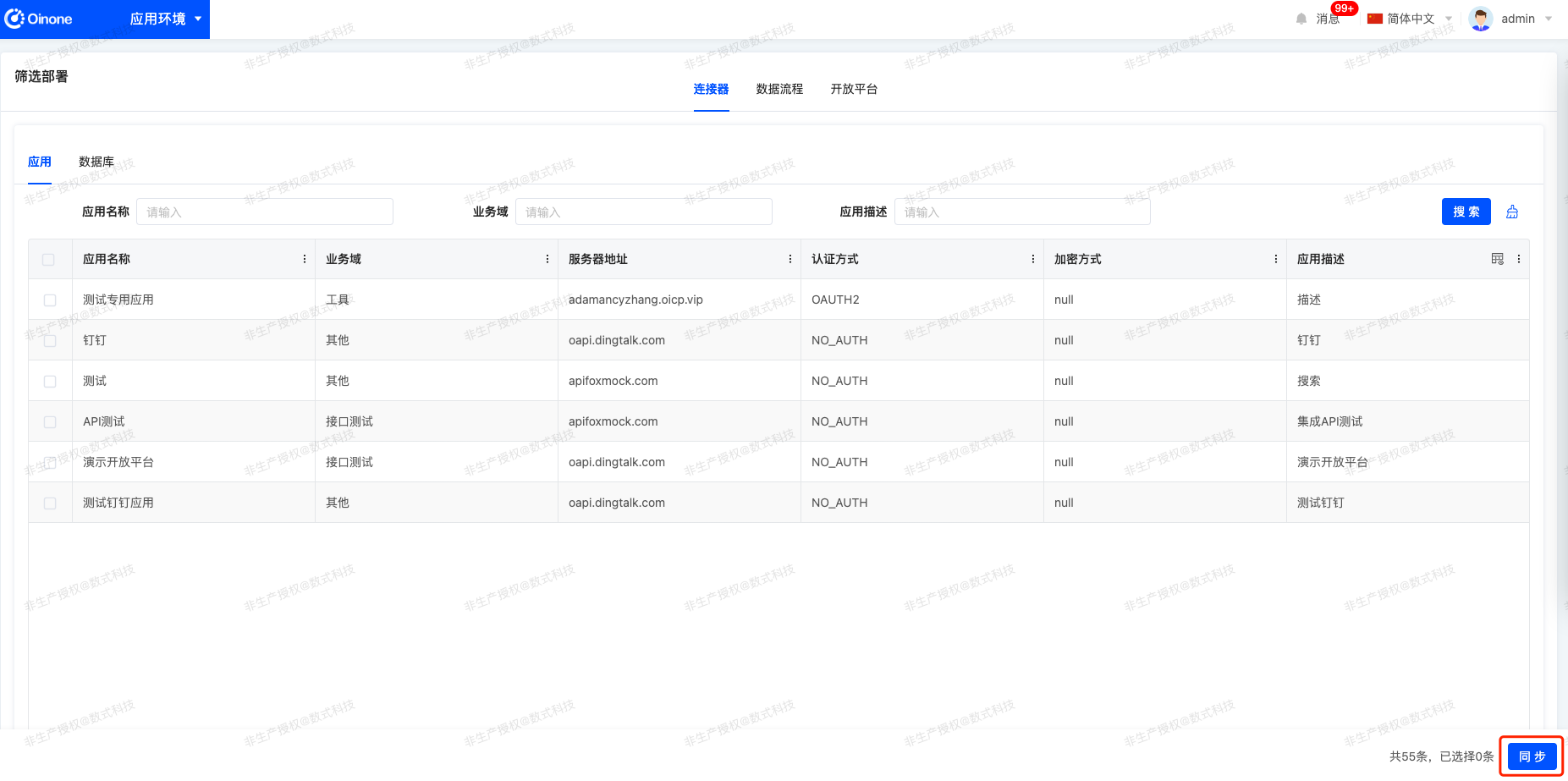Image resolution: width=1568 pixels, height=781 pixels.
Task: Click the admin avatar icon
Action: tap(1481, 19)
